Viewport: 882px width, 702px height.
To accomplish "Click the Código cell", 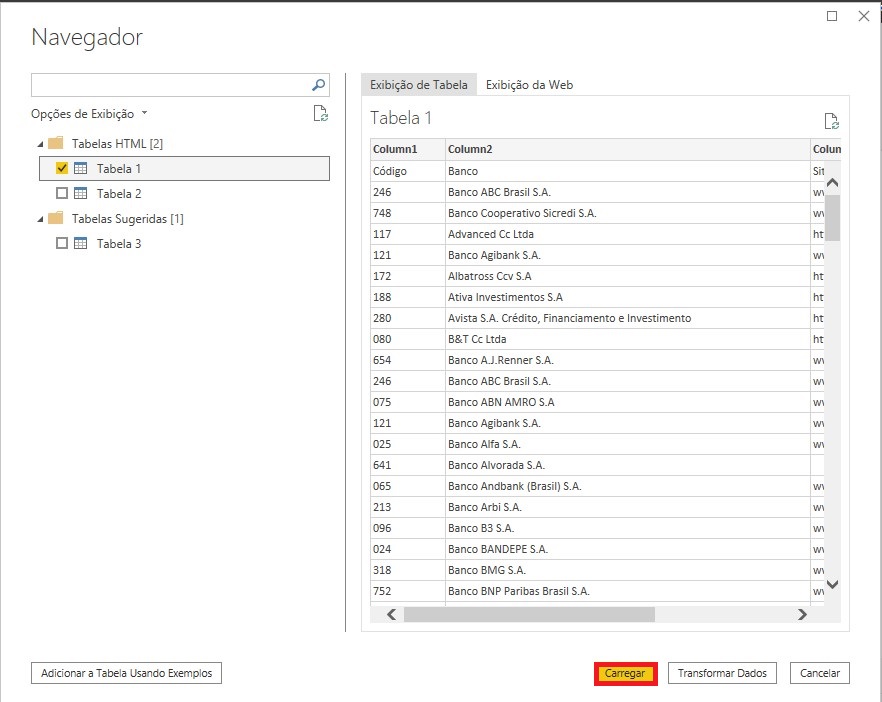I will pyautogui.click(x=408, y=171).
